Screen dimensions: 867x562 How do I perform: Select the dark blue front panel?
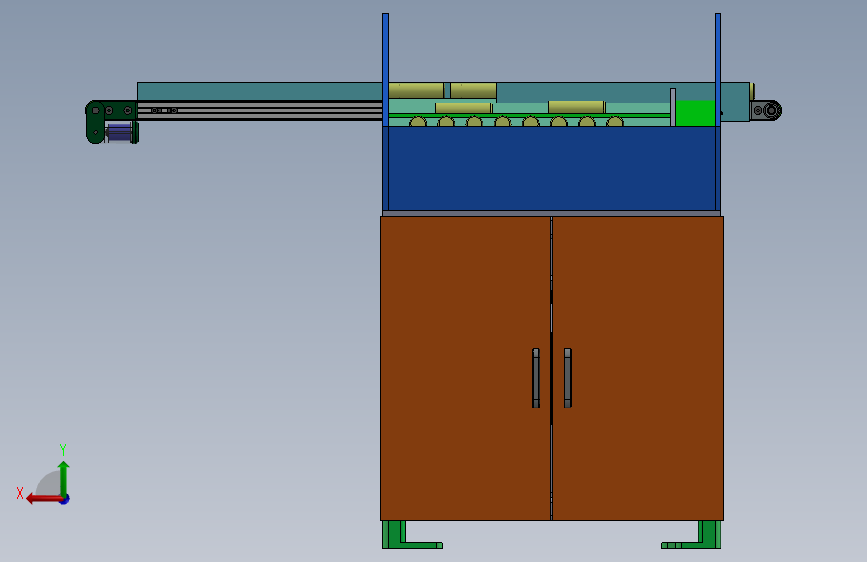(x=552, y=169)
